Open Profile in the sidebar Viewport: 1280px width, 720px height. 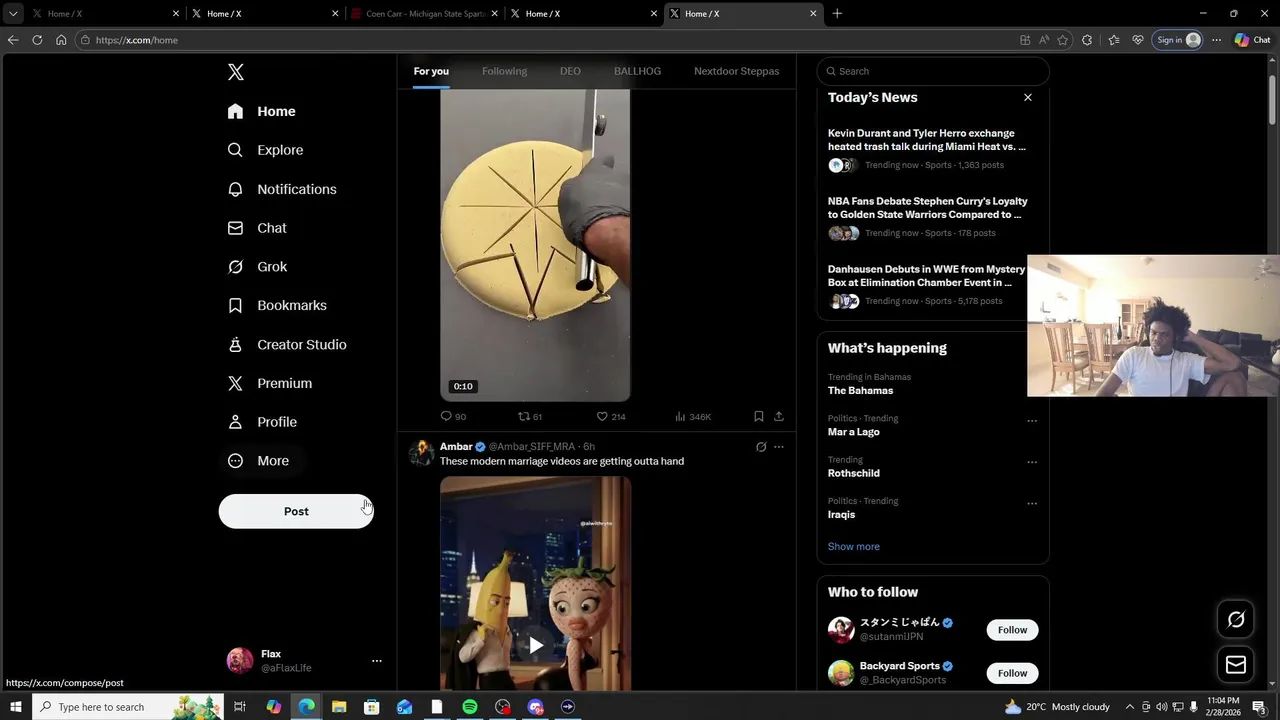(263, 422)
